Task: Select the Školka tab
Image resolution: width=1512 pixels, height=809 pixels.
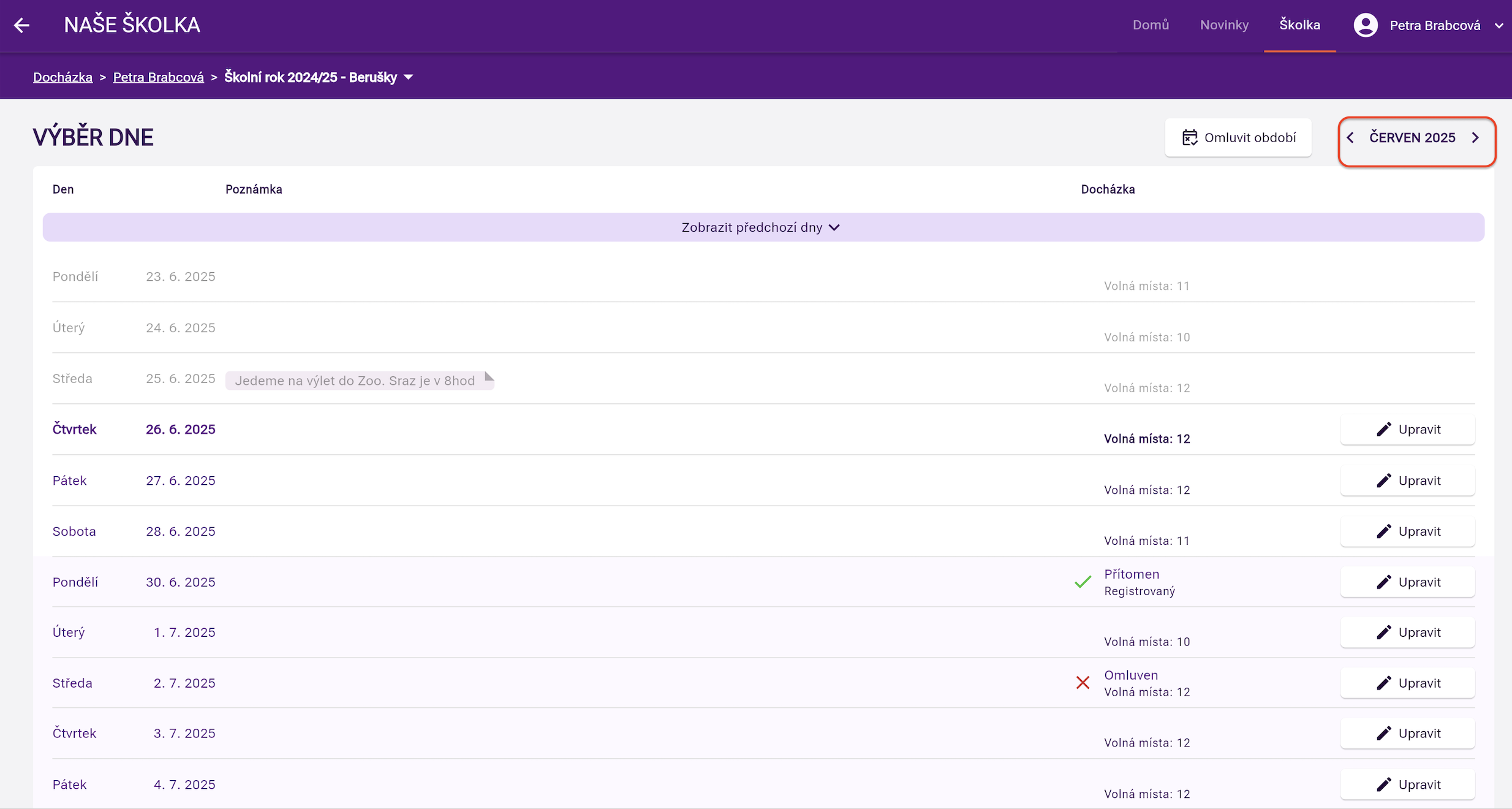Action: click(1299, 25)
